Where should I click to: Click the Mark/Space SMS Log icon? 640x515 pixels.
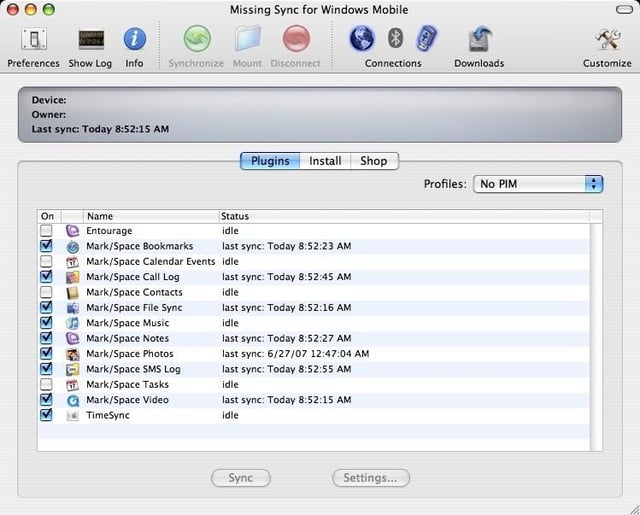click(72, 369)
